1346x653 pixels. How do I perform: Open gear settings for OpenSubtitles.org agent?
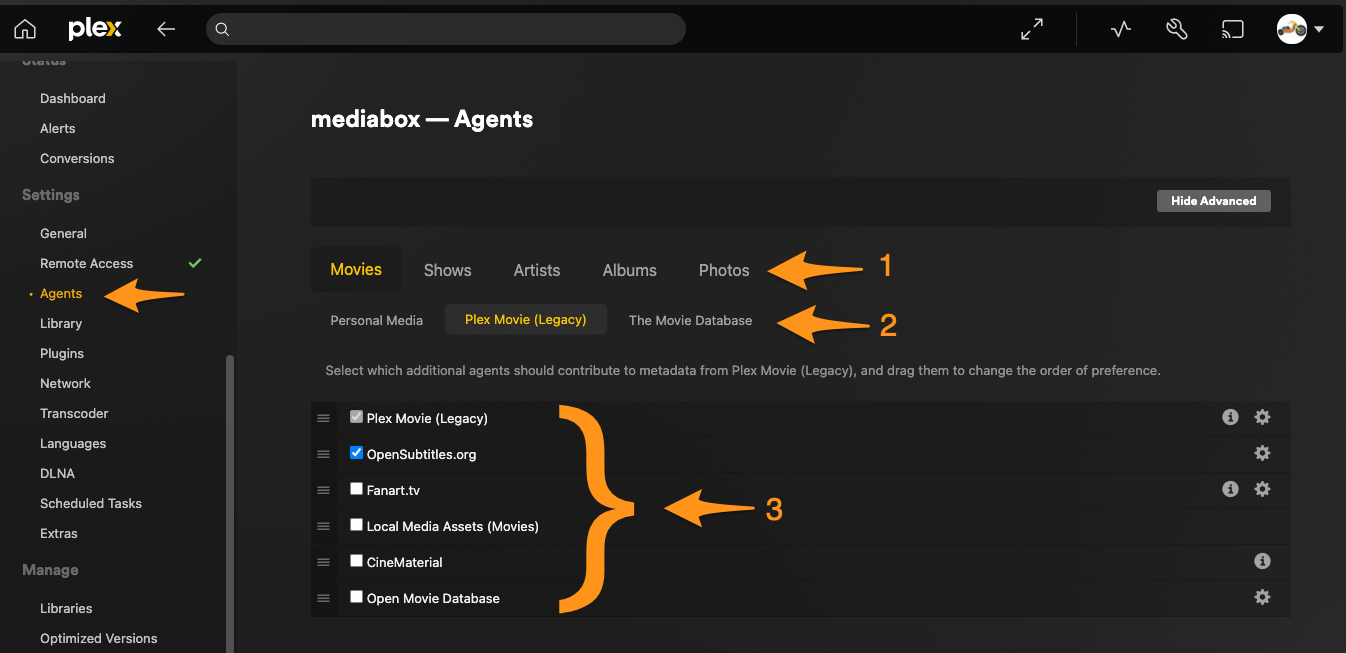coord(1262,453)
